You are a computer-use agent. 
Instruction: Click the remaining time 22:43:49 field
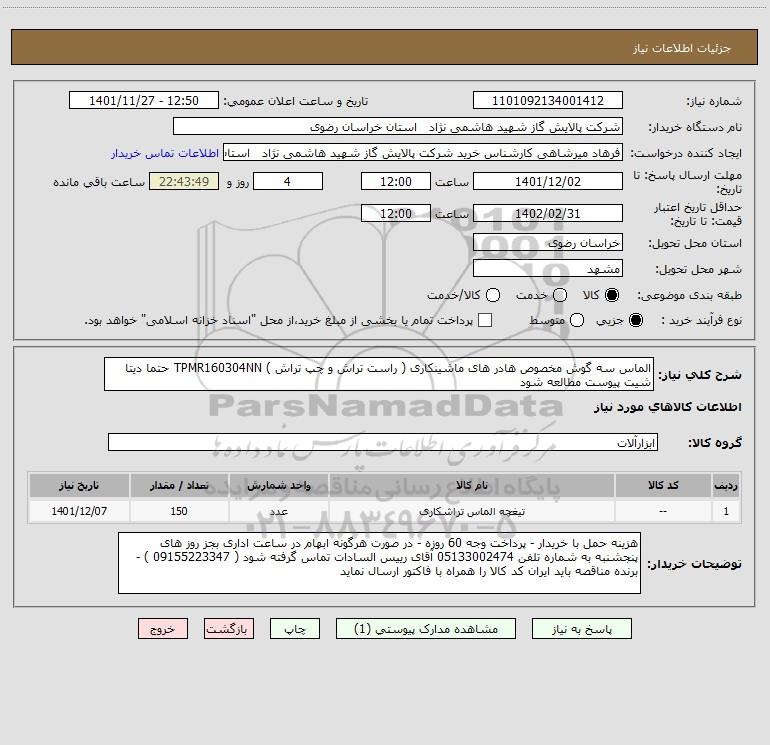pos(184,181)
